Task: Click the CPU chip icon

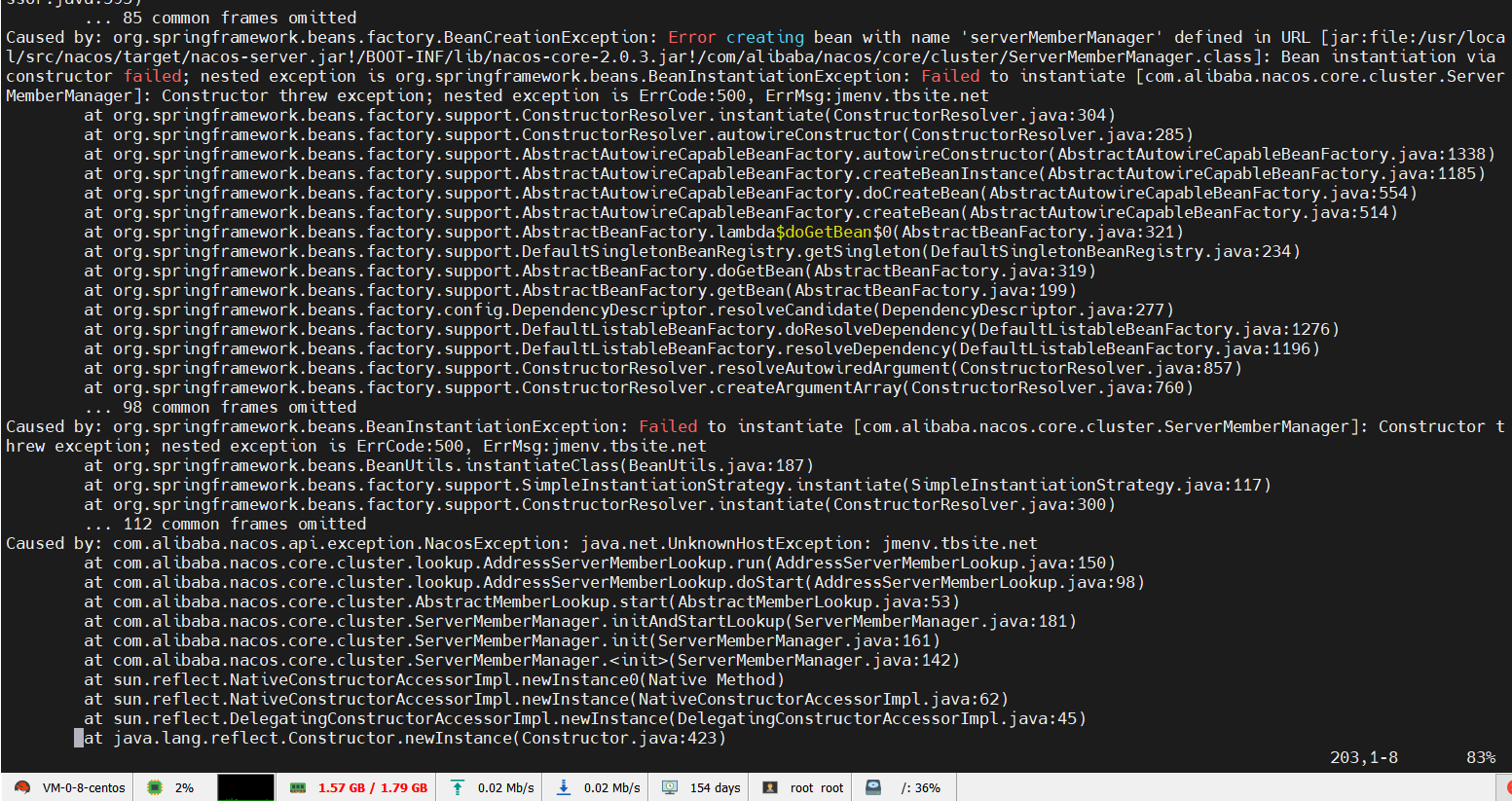Action: click(x=154, y=787)
